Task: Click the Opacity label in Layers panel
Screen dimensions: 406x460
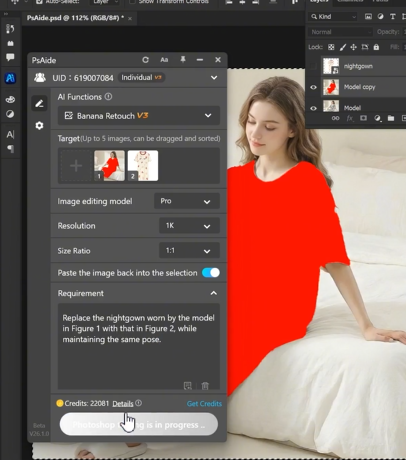Action: [x=388, y=32]
